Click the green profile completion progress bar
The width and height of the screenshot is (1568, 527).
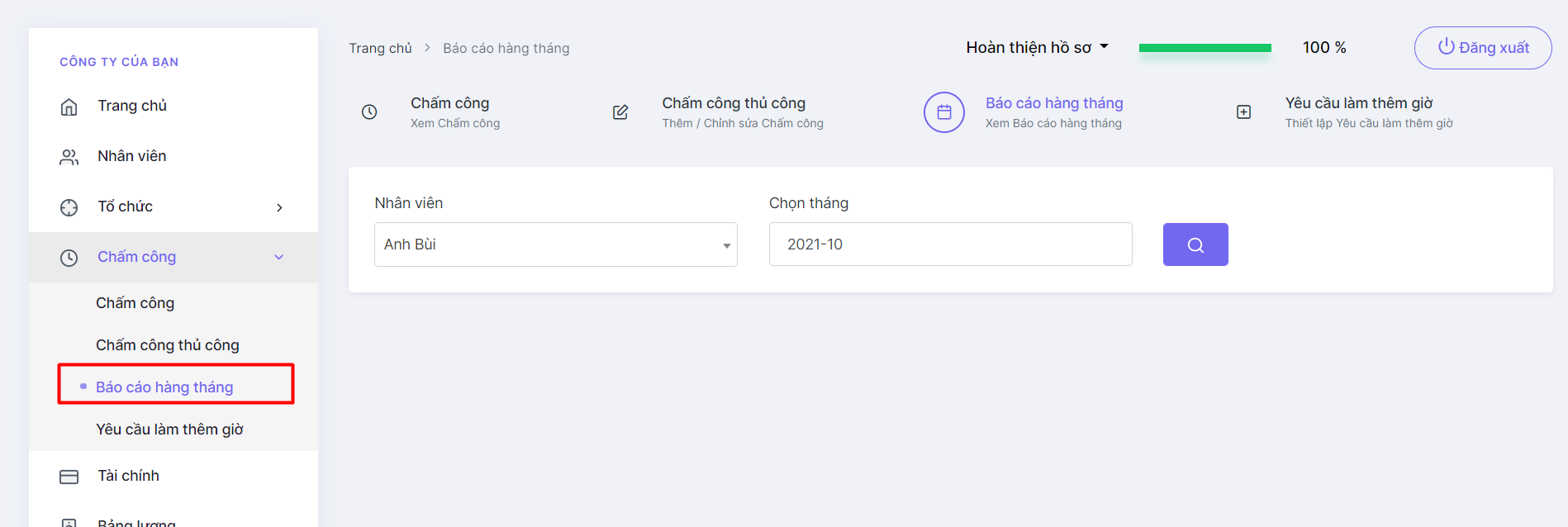tap(1205, 48)
